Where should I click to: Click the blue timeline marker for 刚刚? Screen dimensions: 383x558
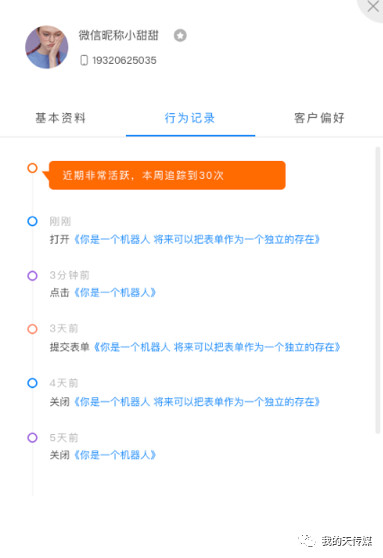(32, 221)
